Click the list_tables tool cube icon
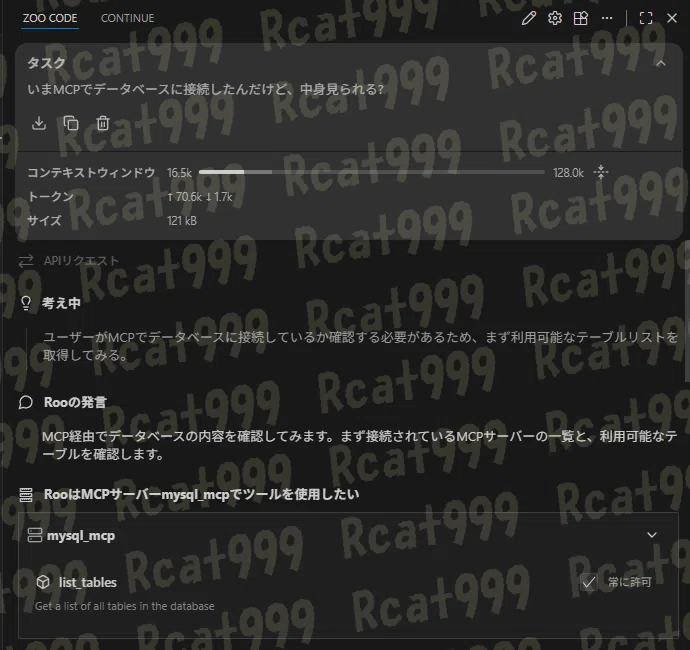The image size is (690, 650). (x=43, y=582)
